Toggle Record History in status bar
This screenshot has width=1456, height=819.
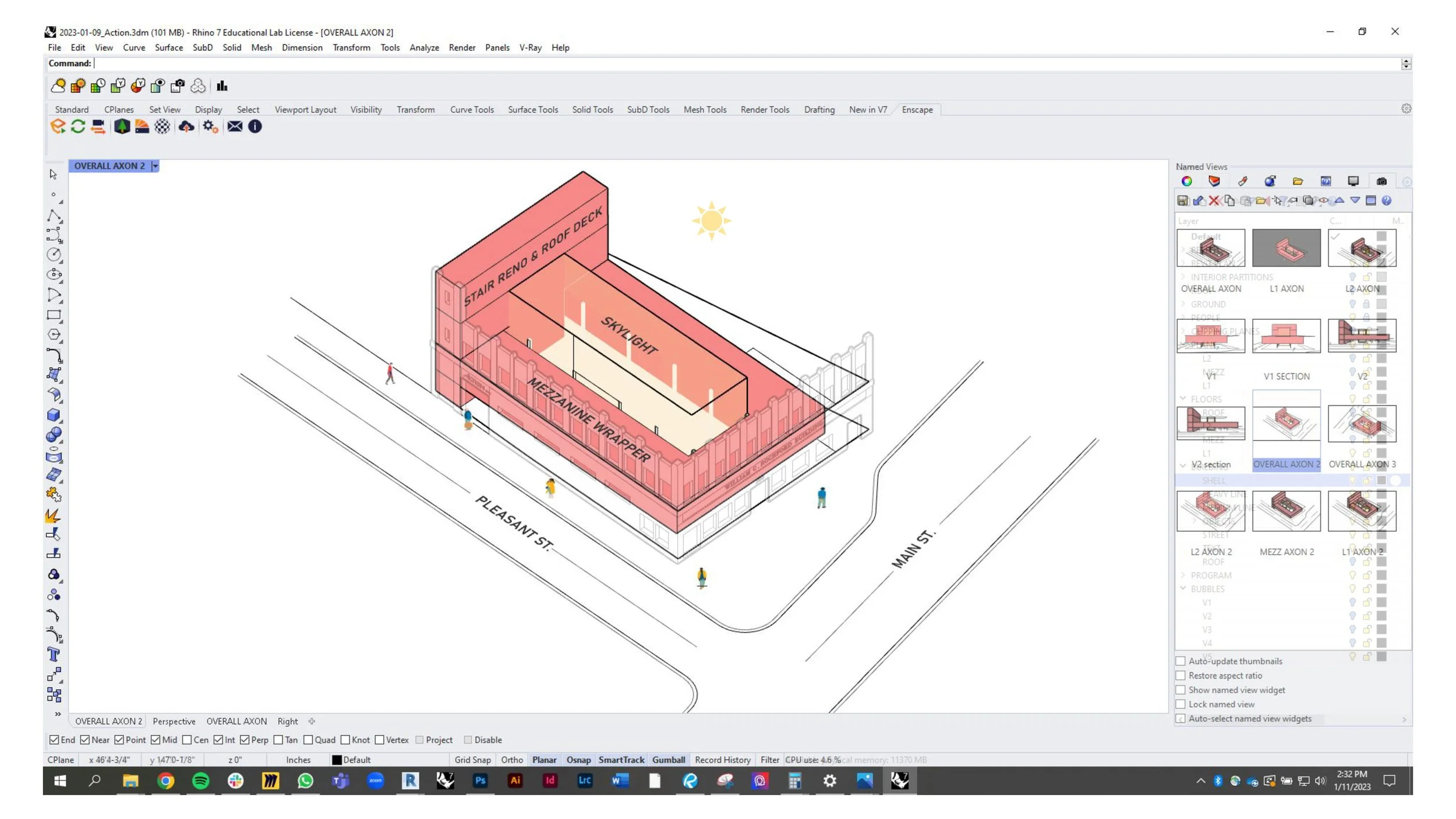pos(722,760)
